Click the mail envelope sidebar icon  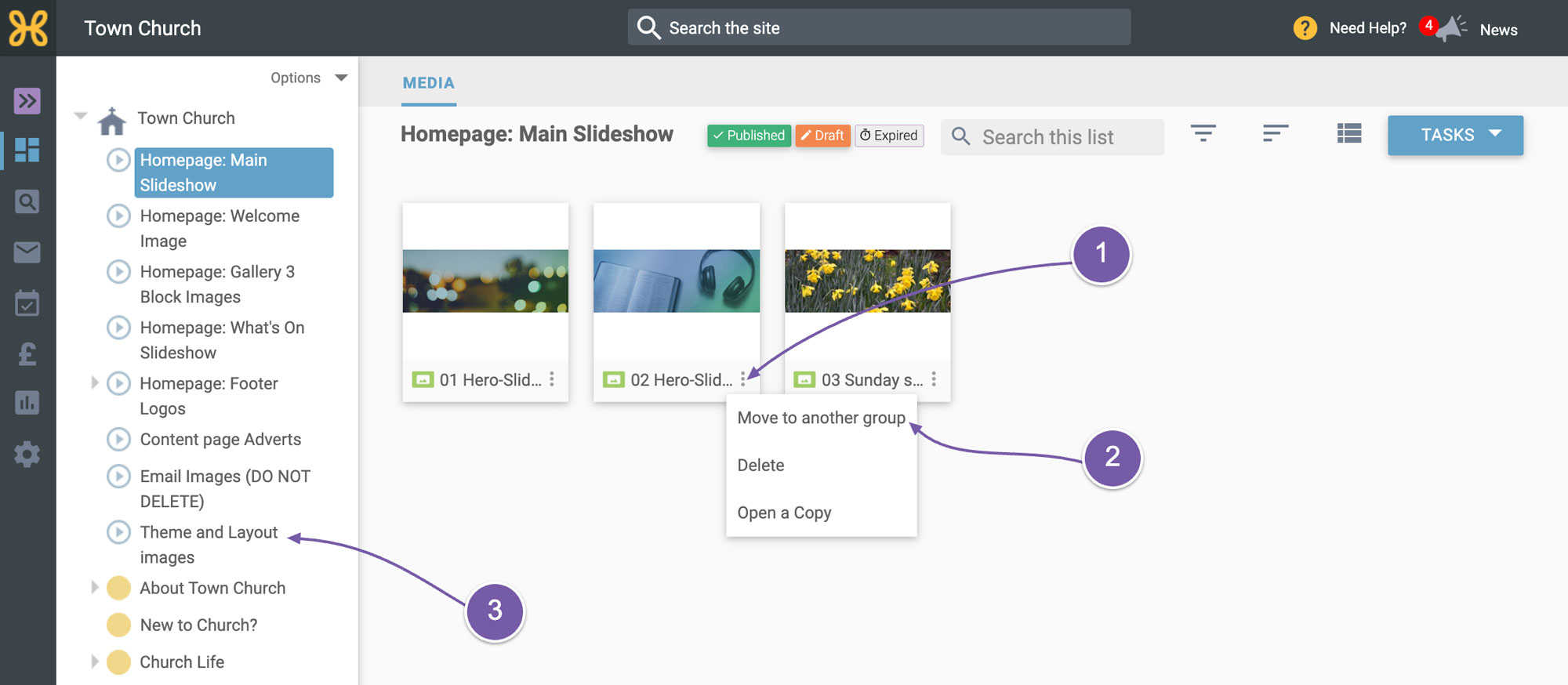coord(27,252)
